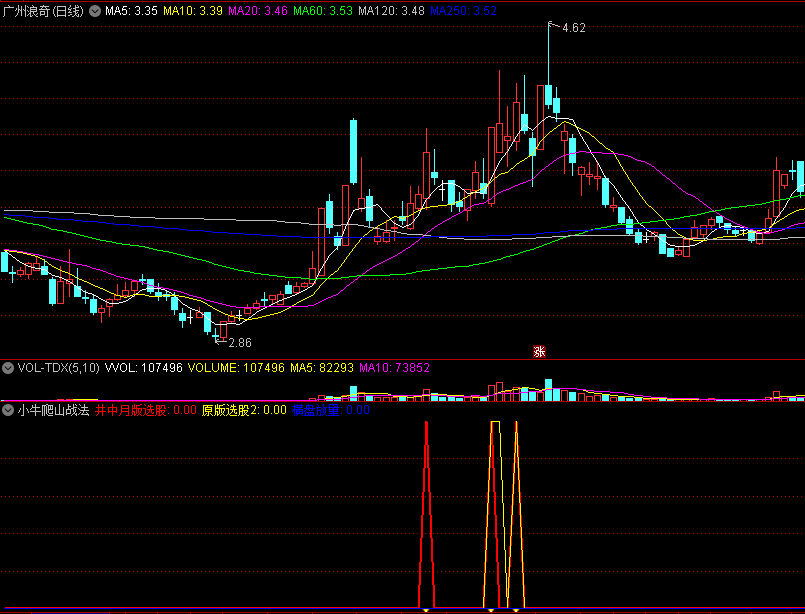
Task: Click the yellow VOLUME: 107496 value
Action: pyautogui.click(x=236, y=368)
